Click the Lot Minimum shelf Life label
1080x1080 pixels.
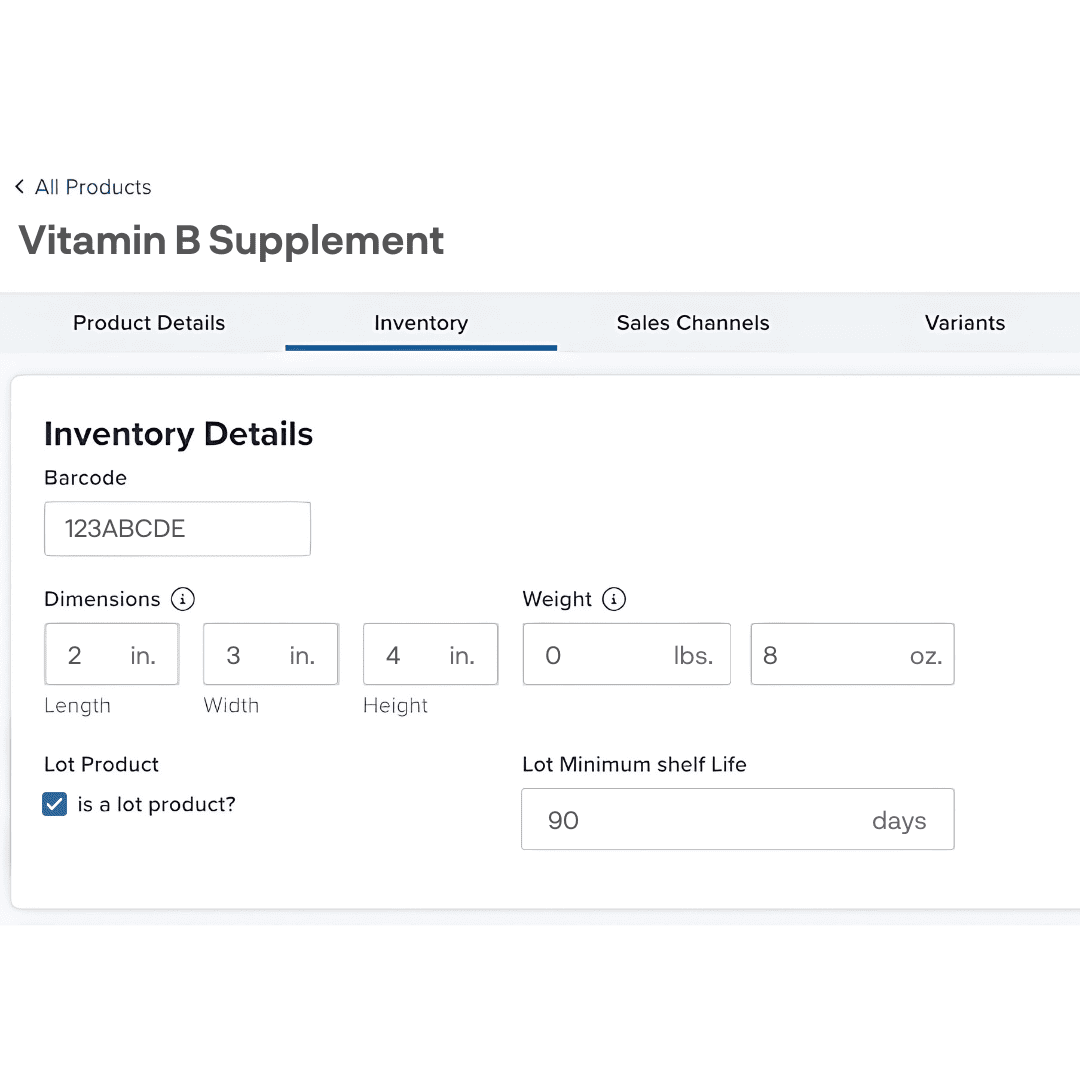click(634, 765)
